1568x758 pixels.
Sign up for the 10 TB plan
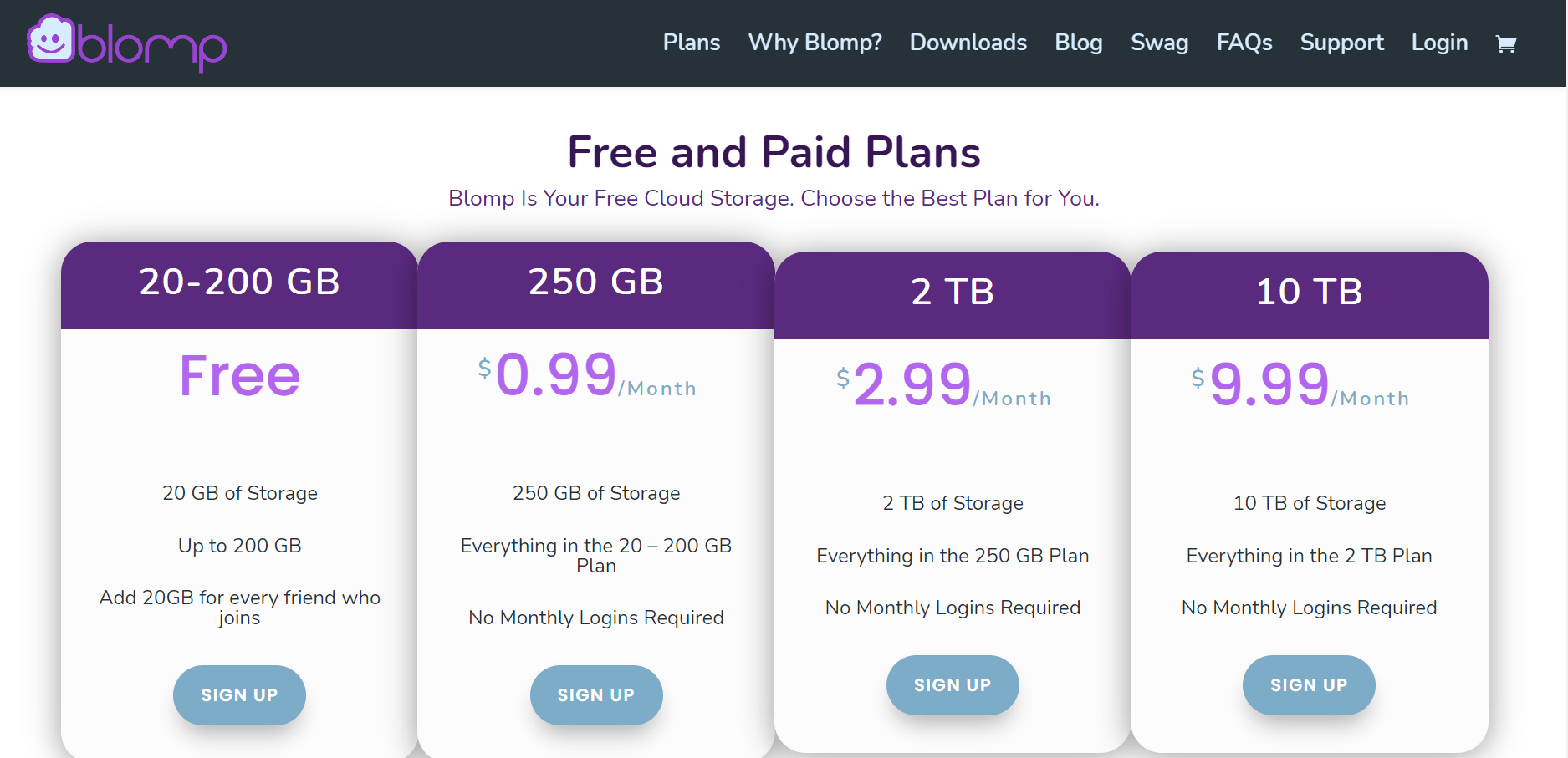pos(1308,684)
